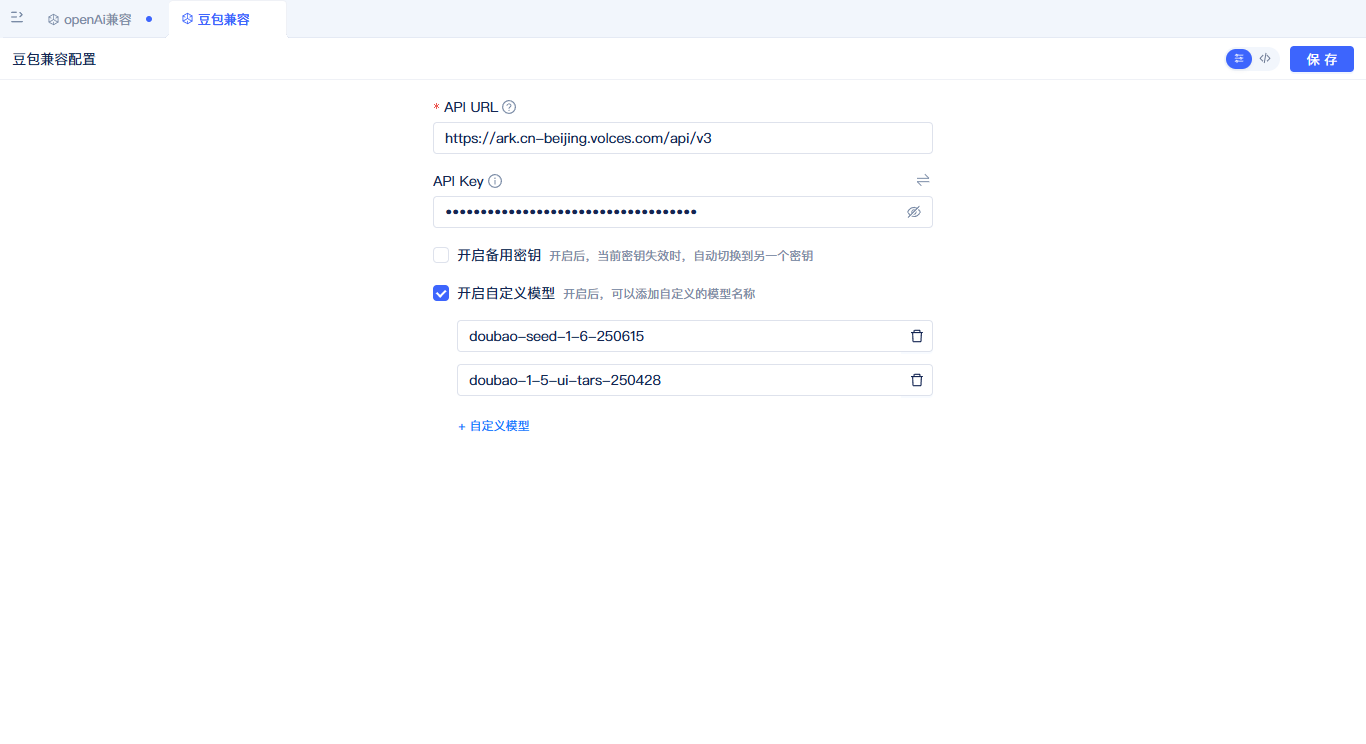Click the API URL label

click(471, 107)
